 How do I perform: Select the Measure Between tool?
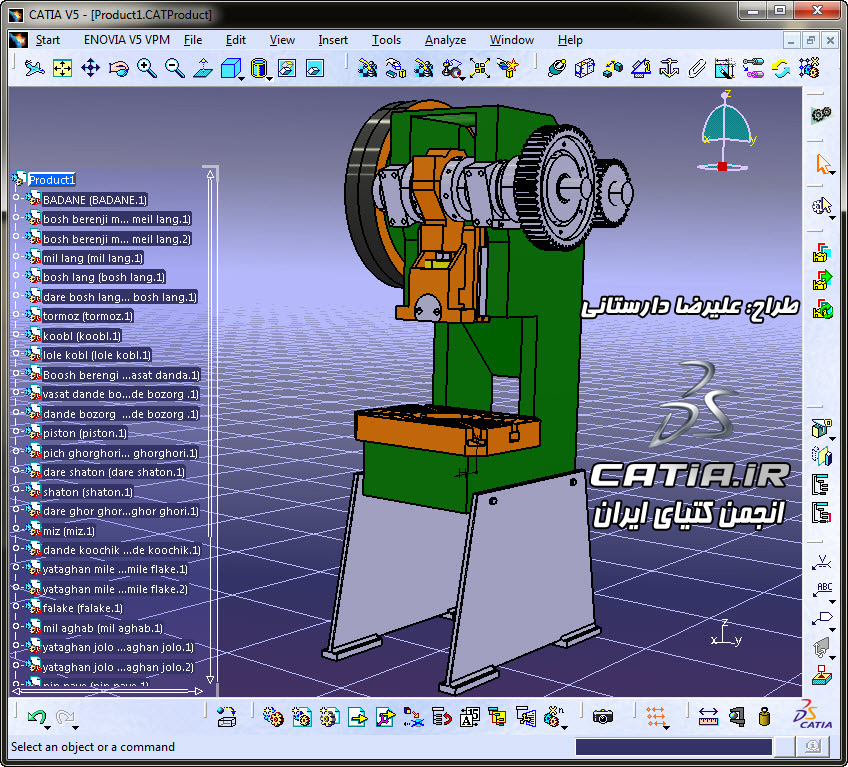pyautogui.click(x=708, y=717)
